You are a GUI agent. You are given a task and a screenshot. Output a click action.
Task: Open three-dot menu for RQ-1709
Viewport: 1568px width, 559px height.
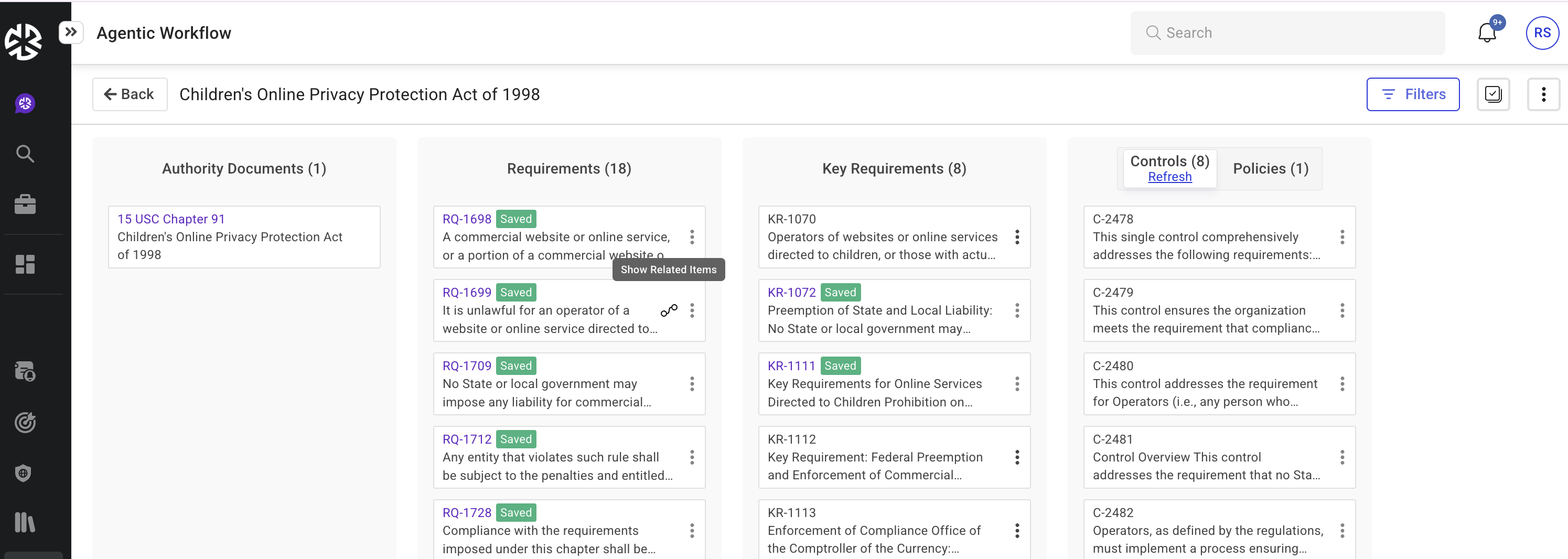coord(692,384)
